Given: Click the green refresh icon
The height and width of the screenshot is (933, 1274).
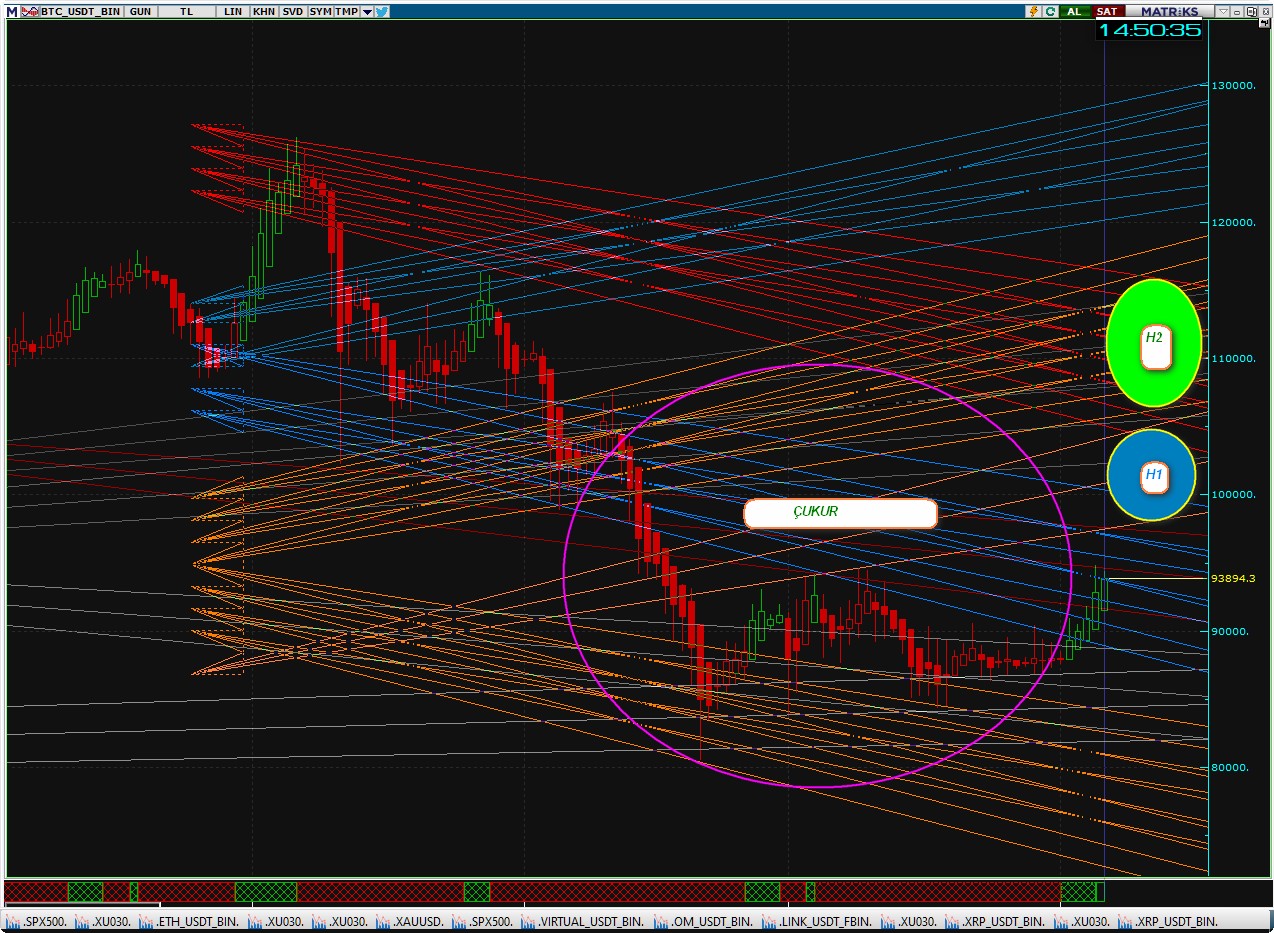Looking at the screenshot, I should click(1050, 11).
